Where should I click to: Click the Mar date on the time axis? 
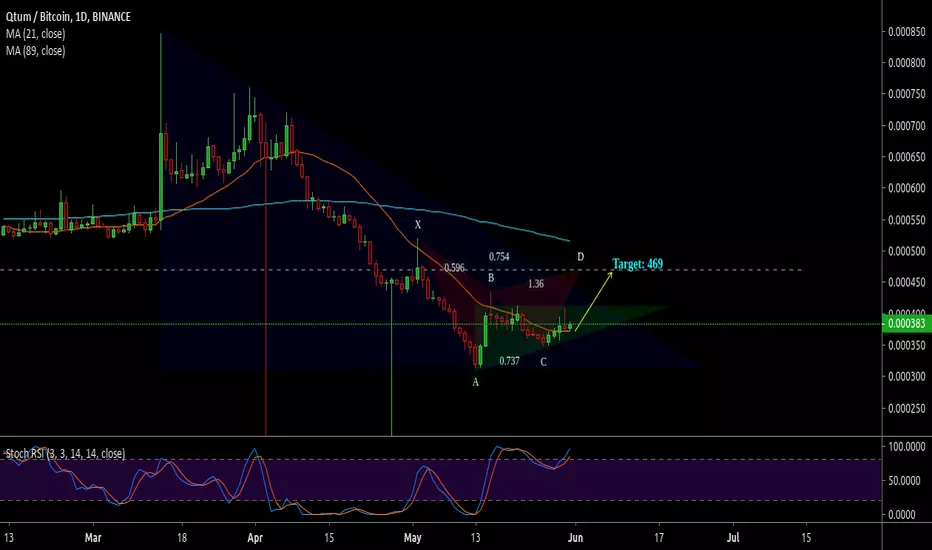(x=93, y=538)
